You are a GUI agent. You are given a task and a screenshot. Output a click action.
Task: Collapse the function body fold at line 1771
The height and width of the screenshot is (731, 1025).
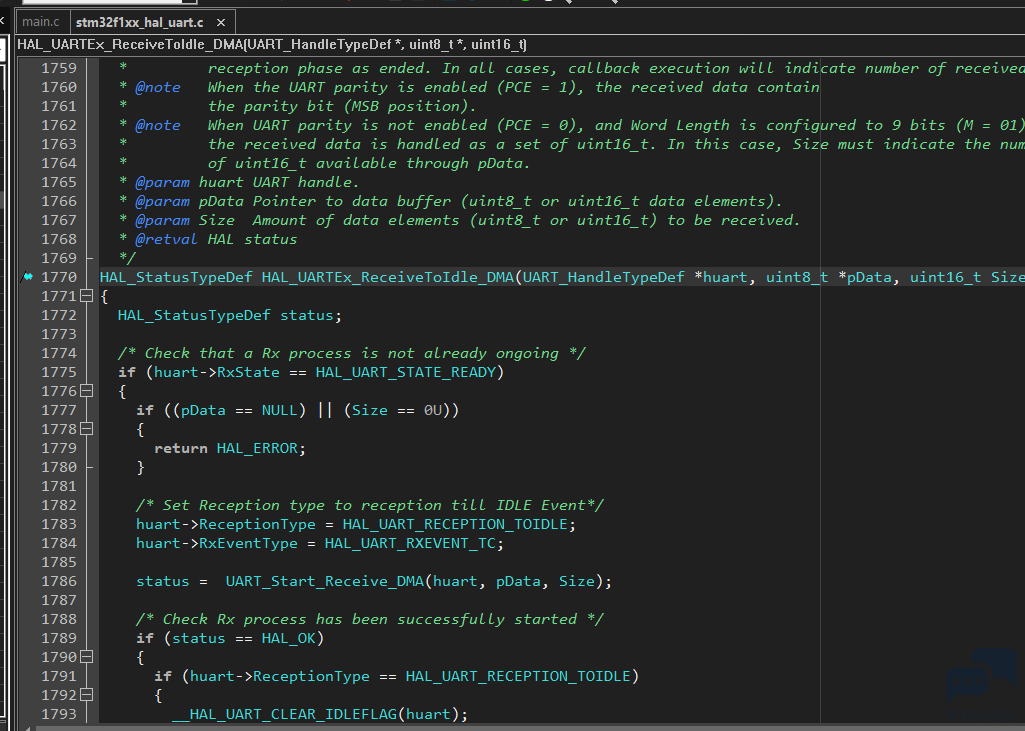86,296
